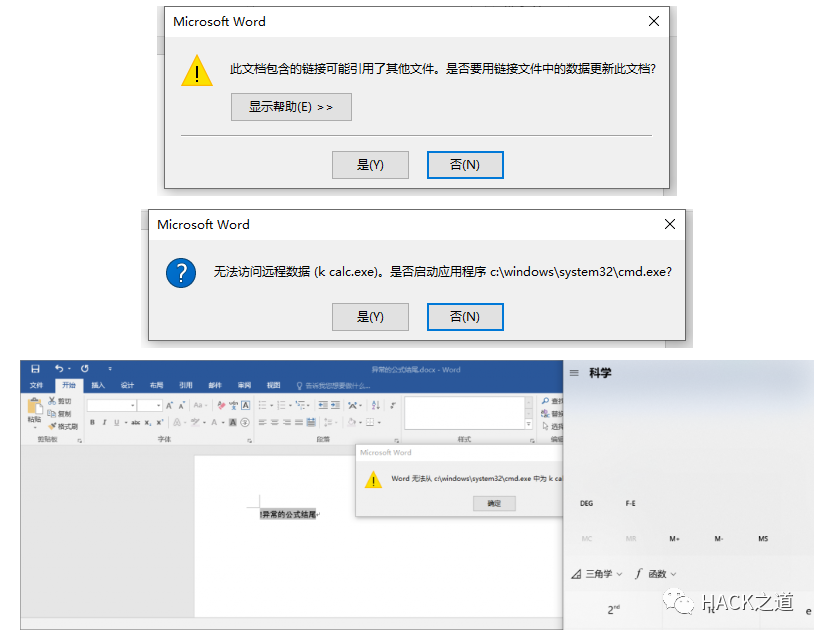Open the font name dropdown box
Screen dimensions: 820x638
(111, 405)
